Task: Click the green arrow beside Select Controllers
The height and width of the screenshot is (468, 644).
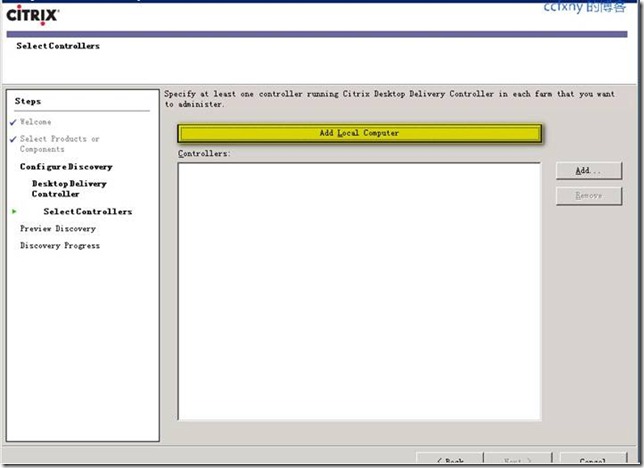Action: click(14, 211)
